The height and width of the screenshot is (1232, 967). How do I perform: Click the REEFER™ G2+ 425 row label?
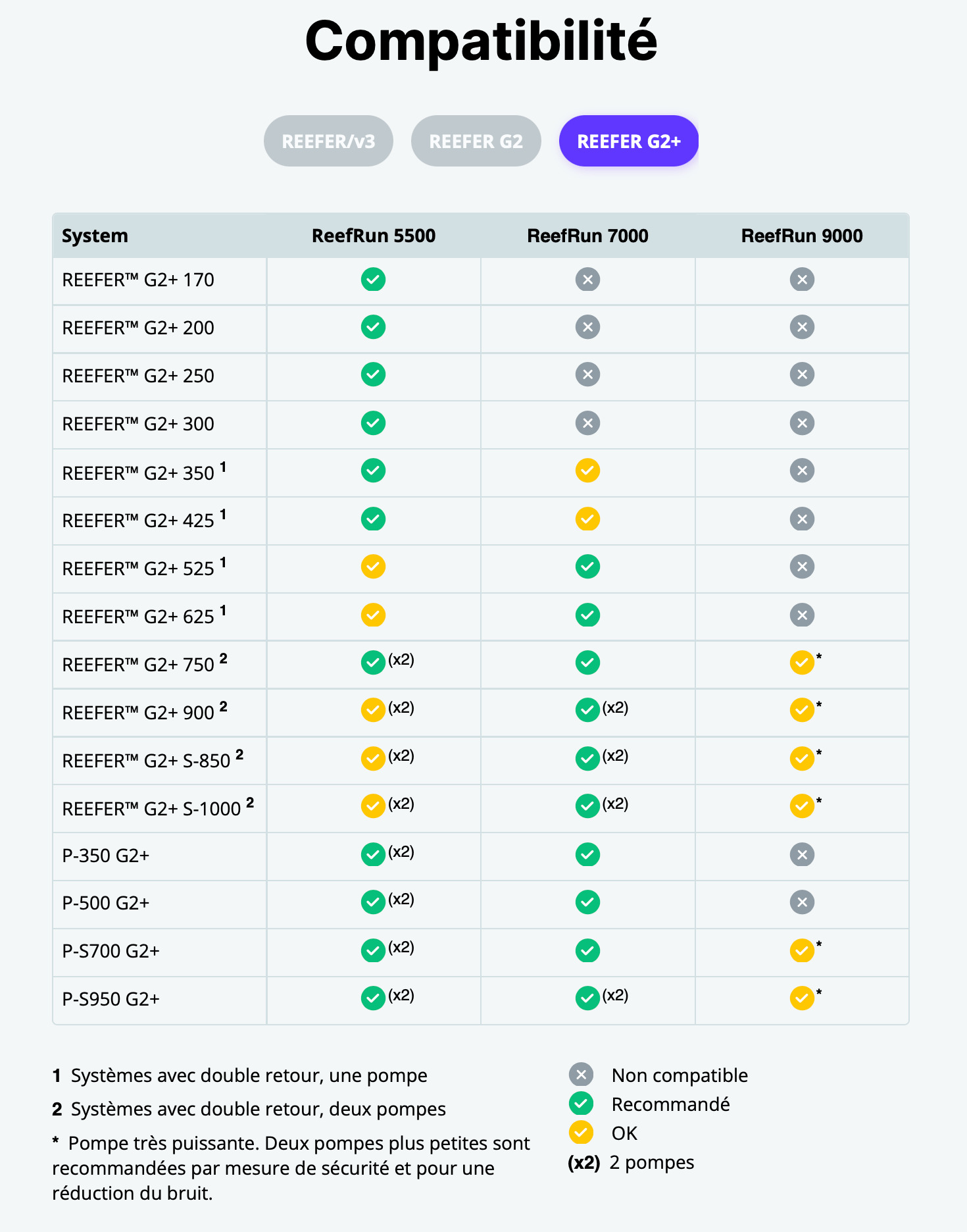[x=144, y=520]
